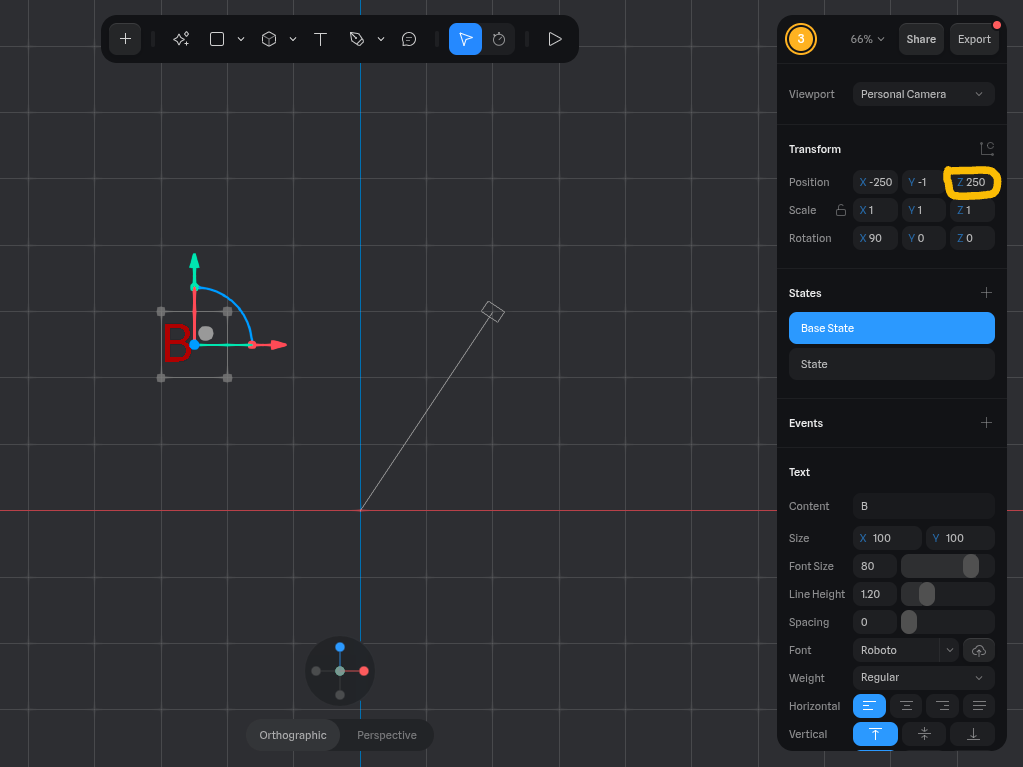Screen dimensions: 1023x767
Task: Edit the text Size X field
Action: (x=887, y=538)
